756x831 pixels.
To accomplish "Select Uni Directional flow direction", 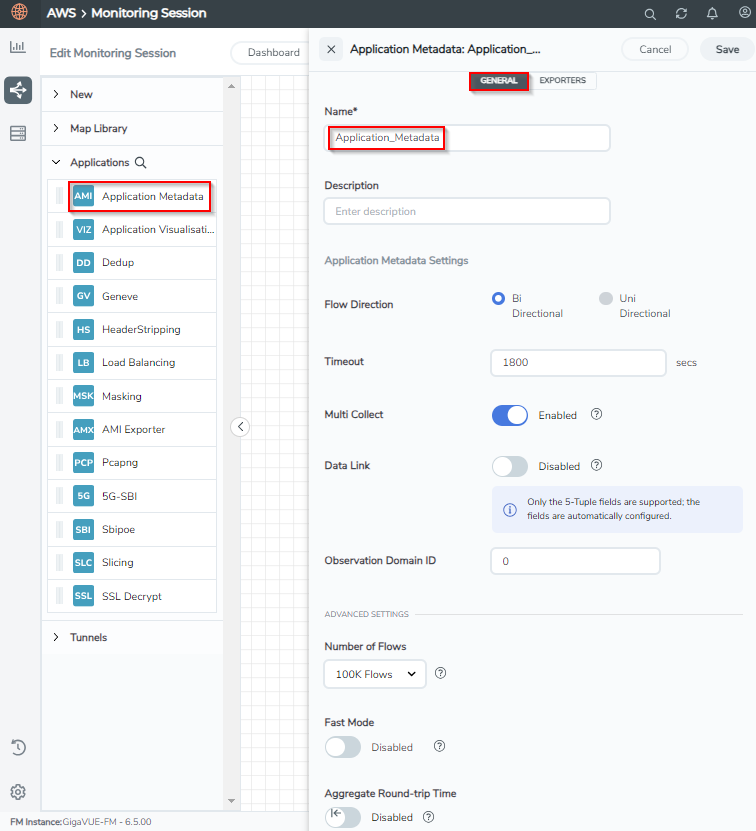I will (x=605, y=298).
